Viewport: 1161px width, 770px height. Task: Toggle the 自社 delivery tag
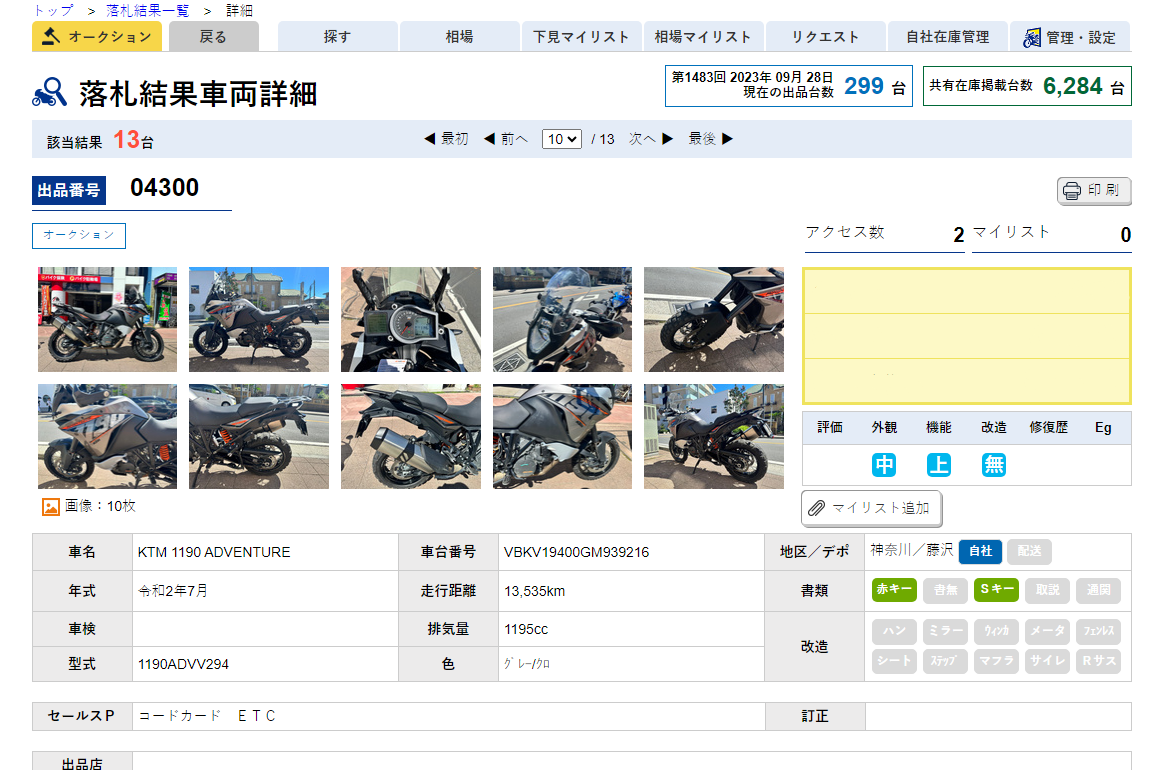click(980, 552)
